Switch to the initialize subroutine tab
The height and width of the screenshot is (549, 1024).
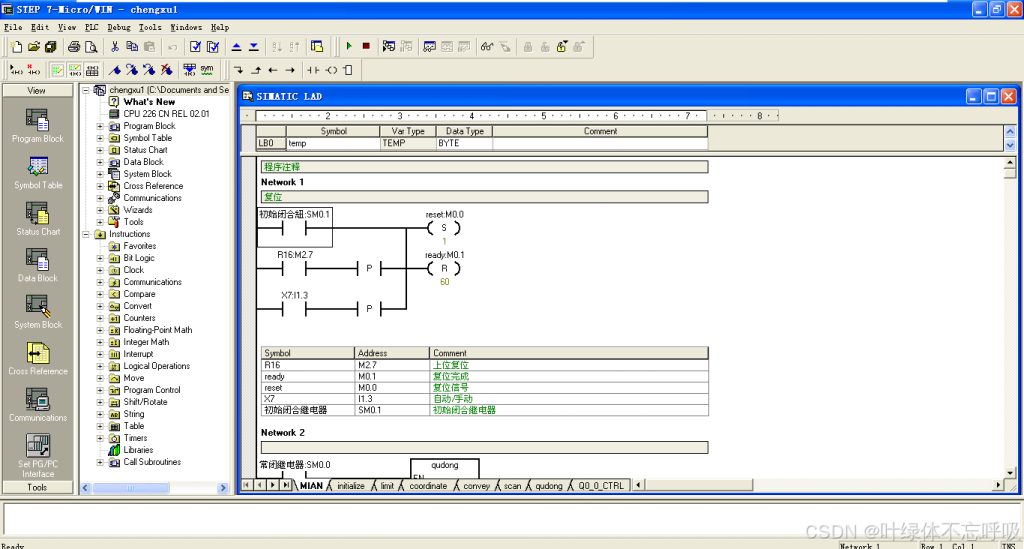tap(350, 486)
